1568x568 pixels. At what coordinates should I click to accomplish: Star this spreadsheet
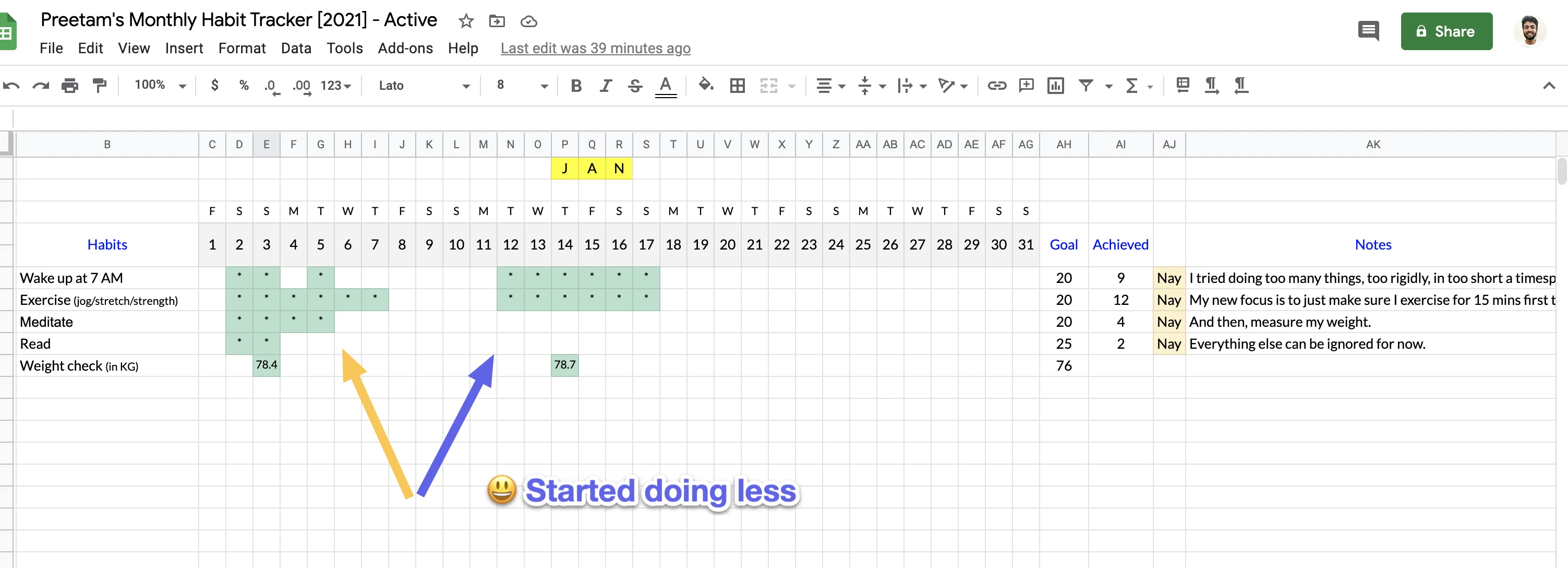click(466, 21)
